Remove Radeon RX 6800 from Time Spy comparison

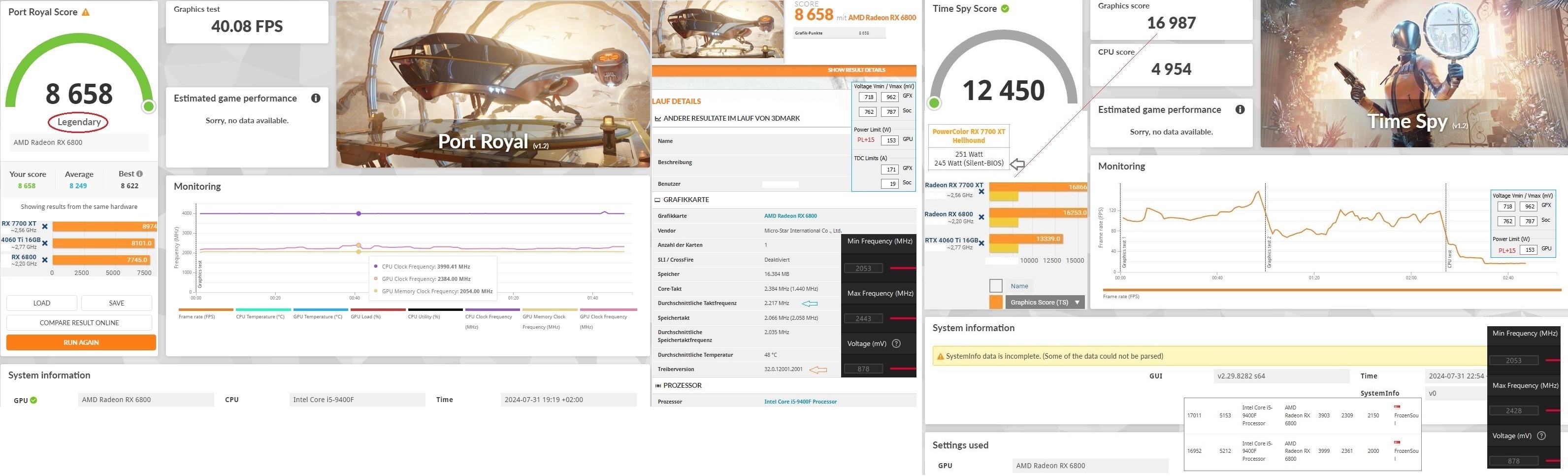pos(981,217)
